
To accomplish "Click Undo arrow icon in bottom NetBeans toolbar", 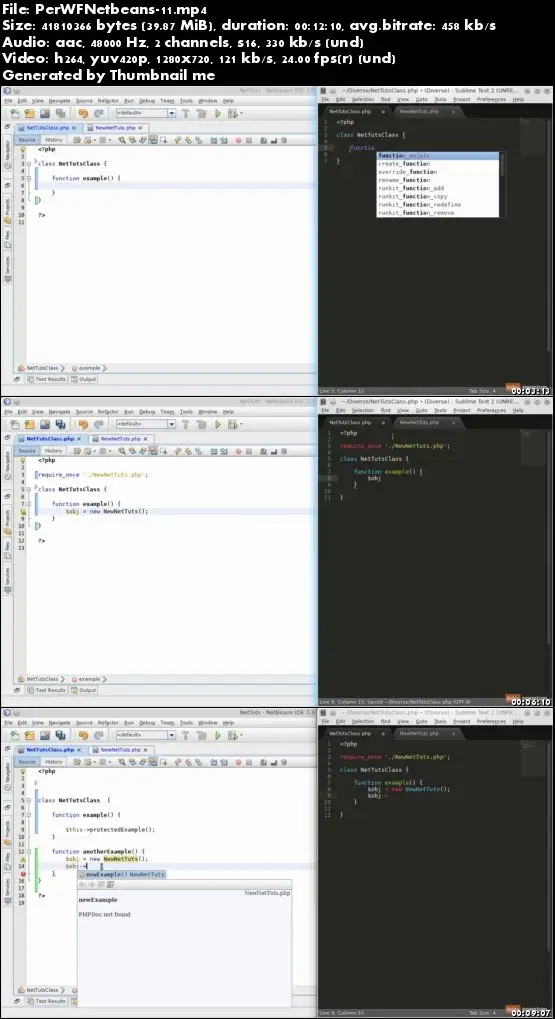I will (83, 736).
